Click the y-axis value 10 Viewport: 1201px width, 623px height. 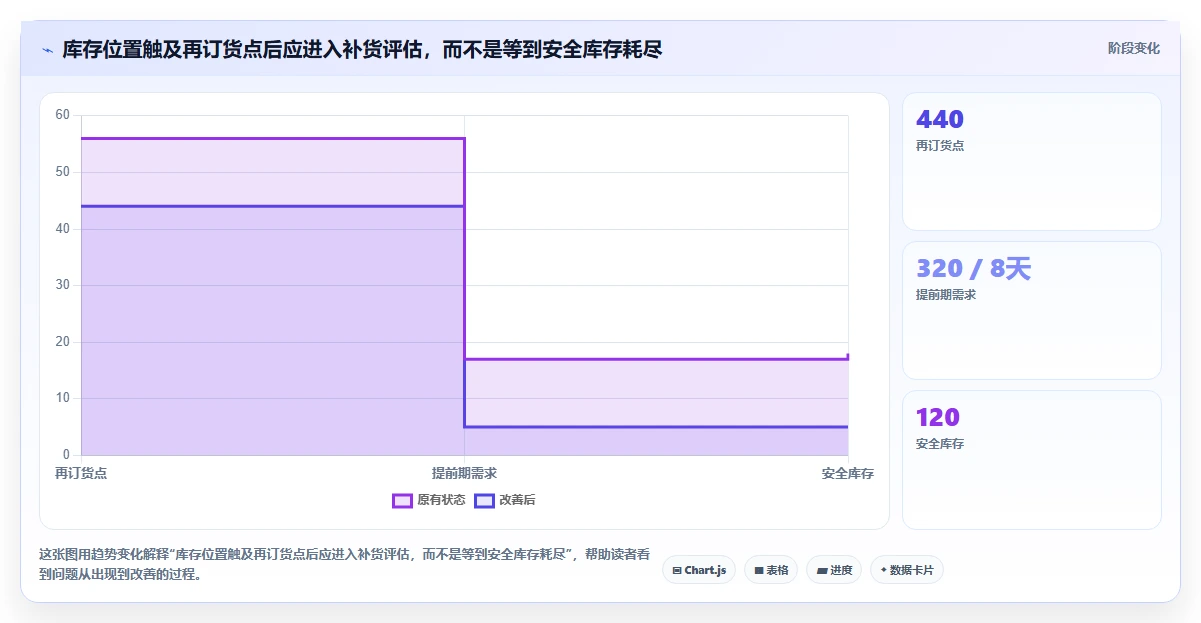coord(63,398)
